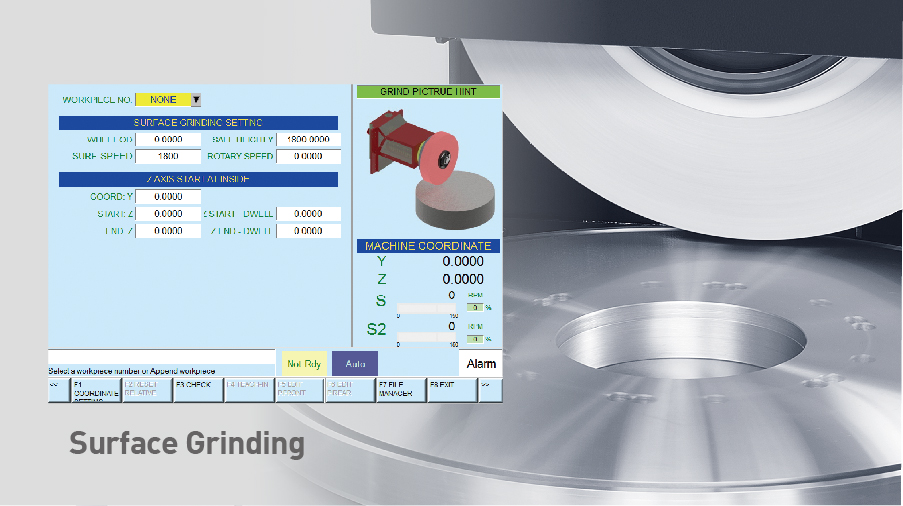Image resolution: width=903 pixels, height=506 pixels.
Task: Select the yellow NONE workpiece field
Action: pyautogui.click(x=163, y=100)
